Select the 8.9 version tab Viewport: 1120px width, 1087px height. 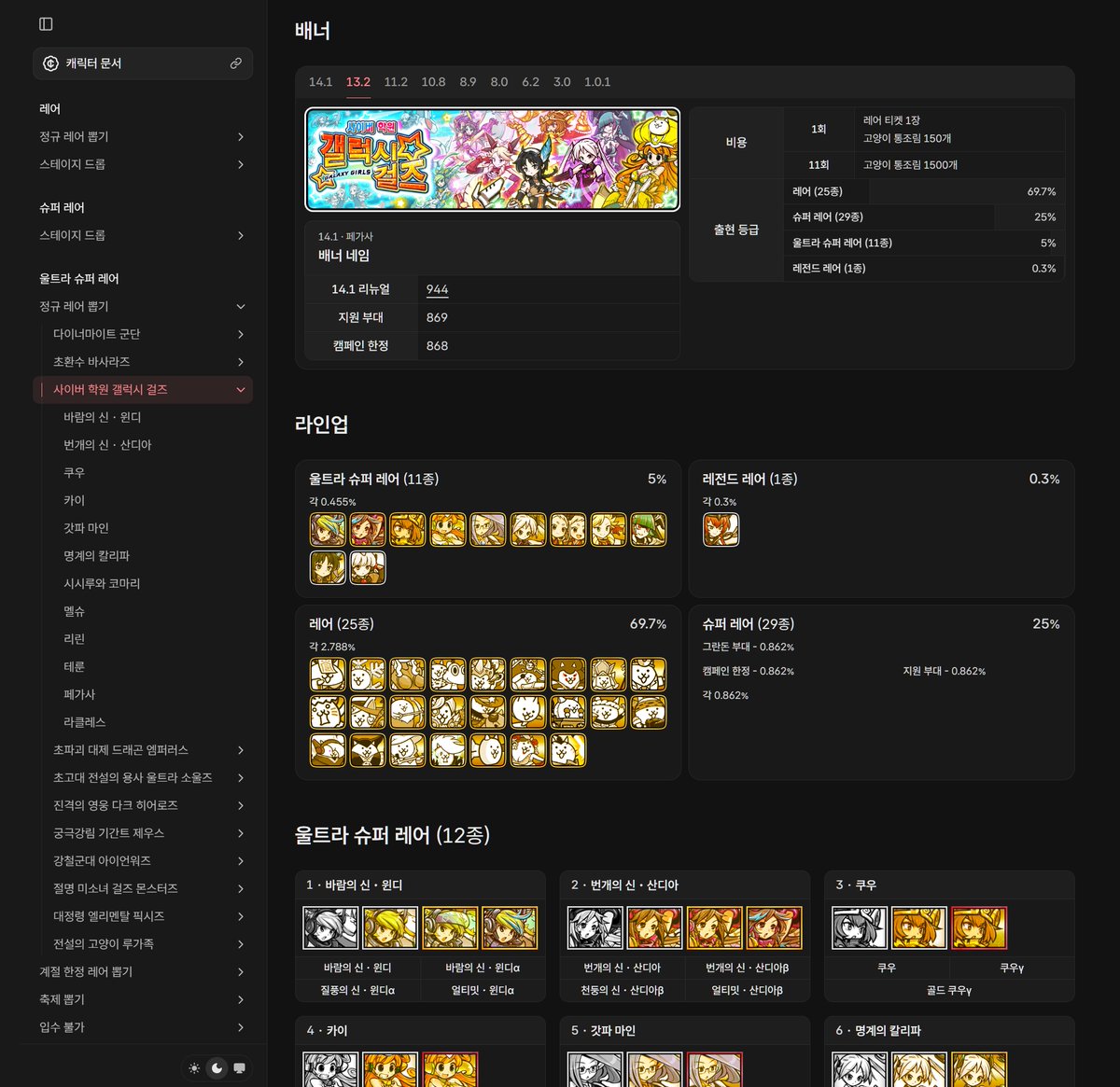coord(468,82)
